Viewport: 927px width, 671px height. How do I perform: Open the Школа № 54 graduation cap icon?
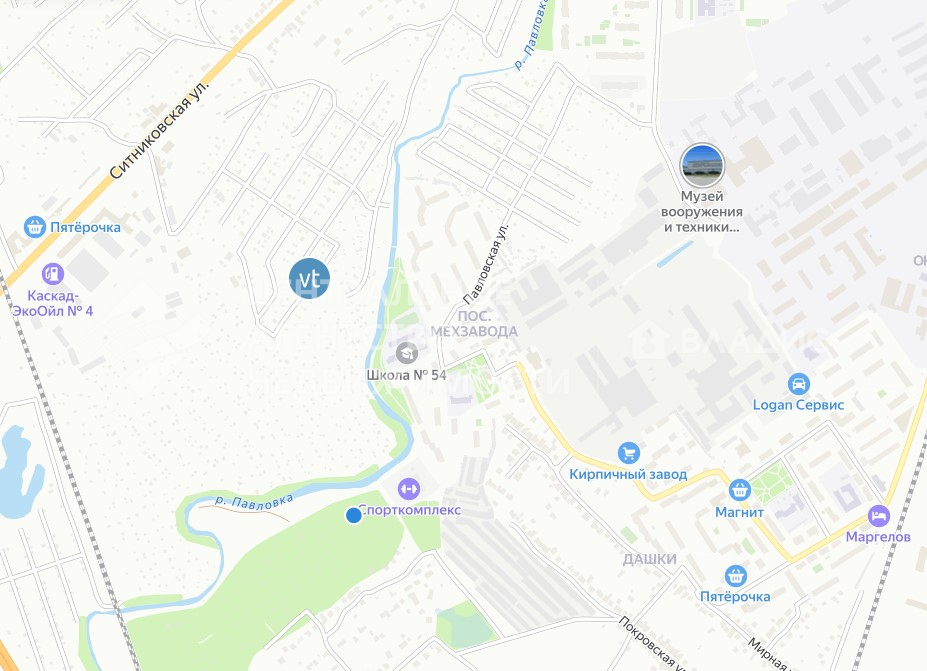pos(407,354)
